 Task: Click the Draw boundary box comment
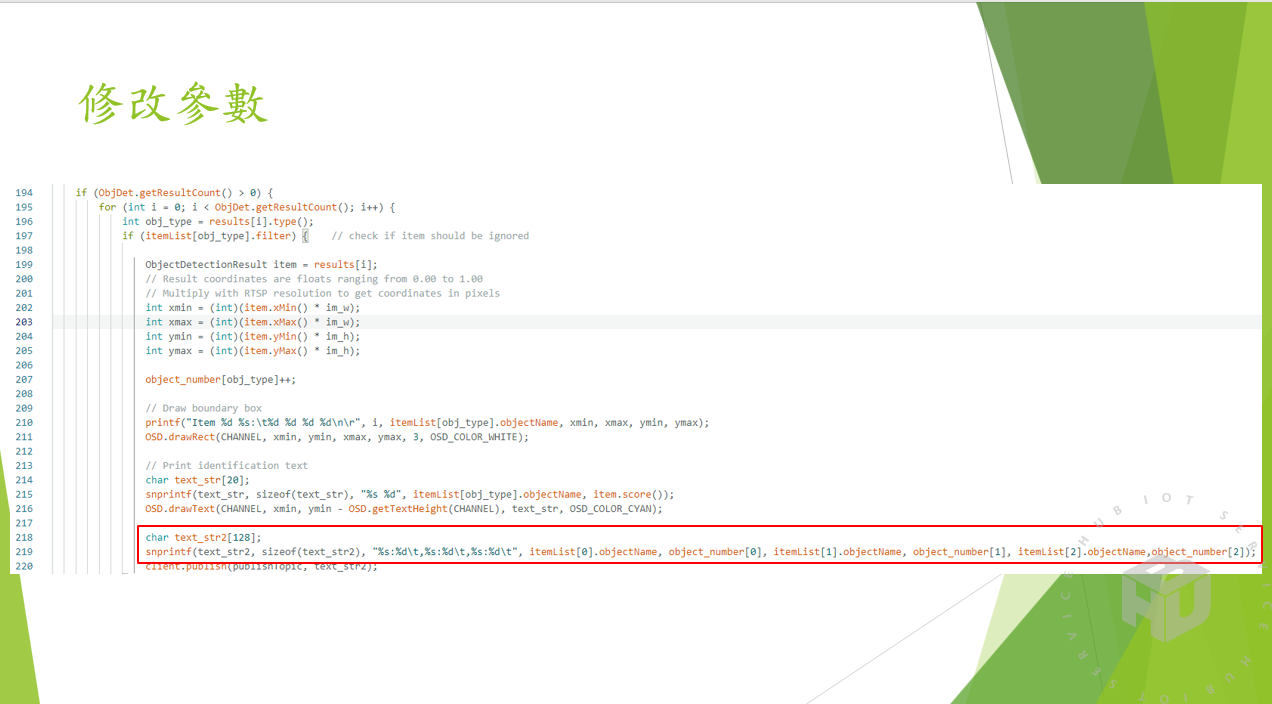click(204, 408)
